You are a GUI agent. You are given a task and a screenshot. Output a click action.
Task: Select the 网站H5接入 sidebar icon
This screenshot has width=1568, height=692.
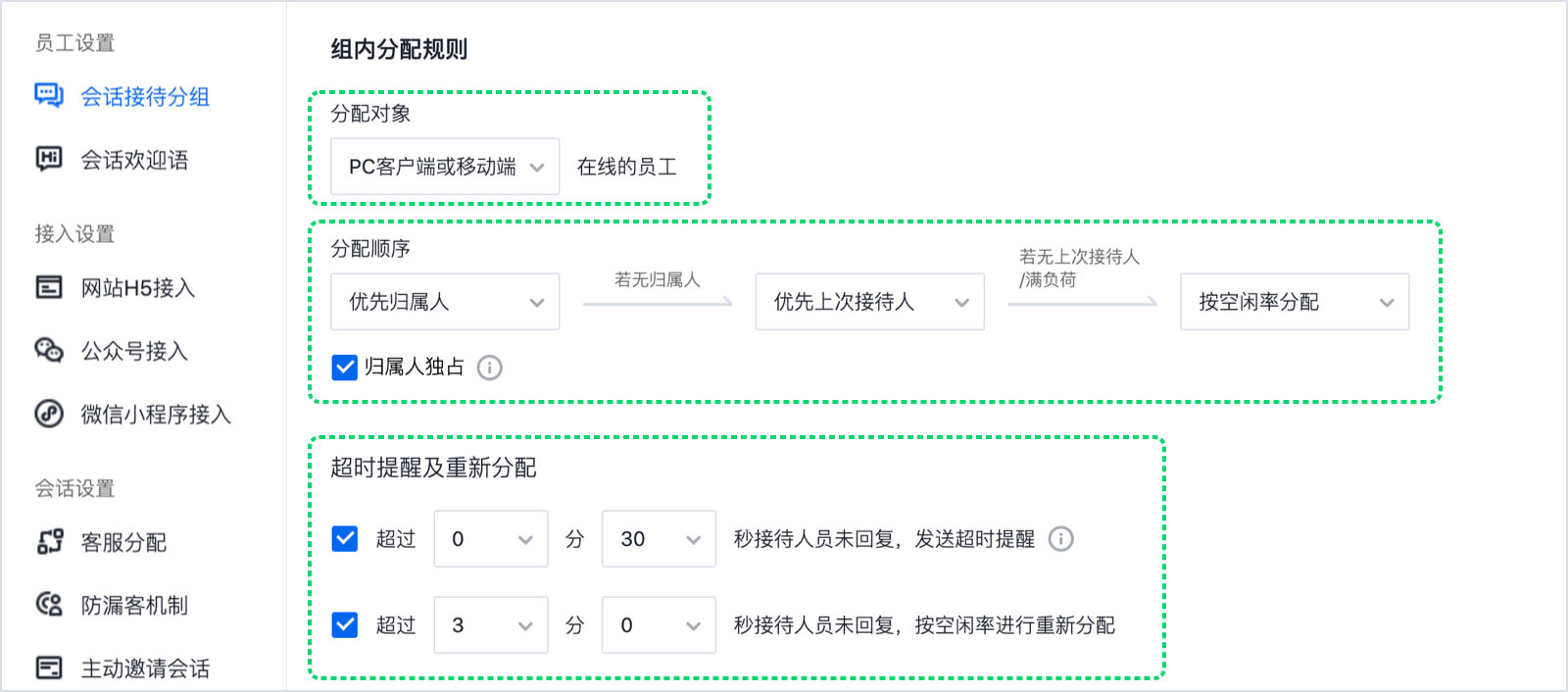click(49, 287)
